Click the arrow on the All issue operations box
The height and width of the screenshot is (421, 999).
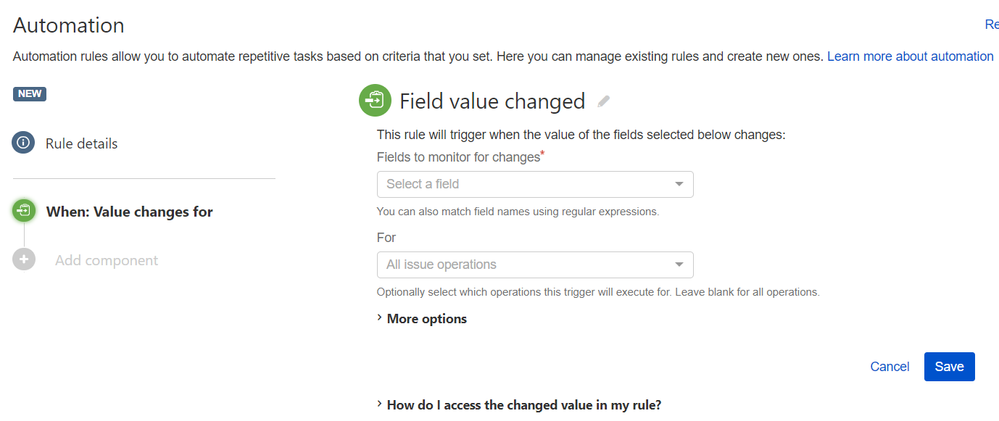point(679,265)
